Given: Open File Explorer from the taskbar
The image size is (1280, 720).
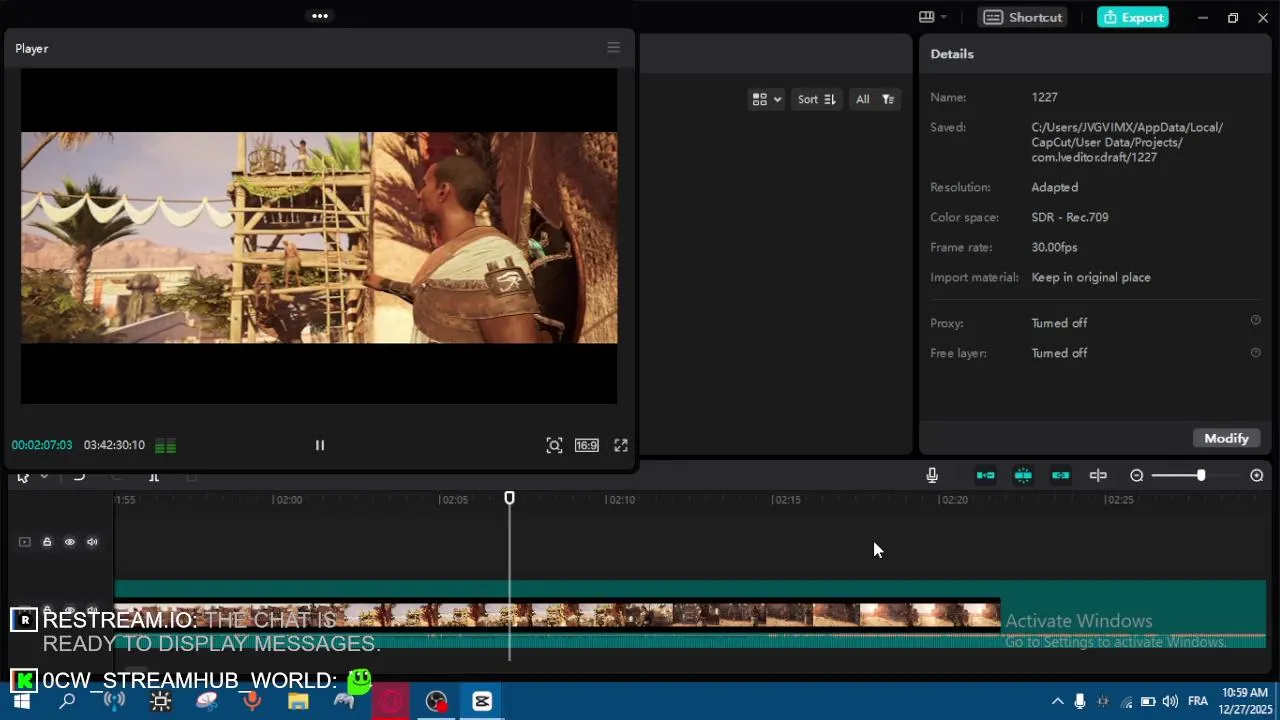Looking at the screenshot, I should pyautogui.click(x=298, y=701).
